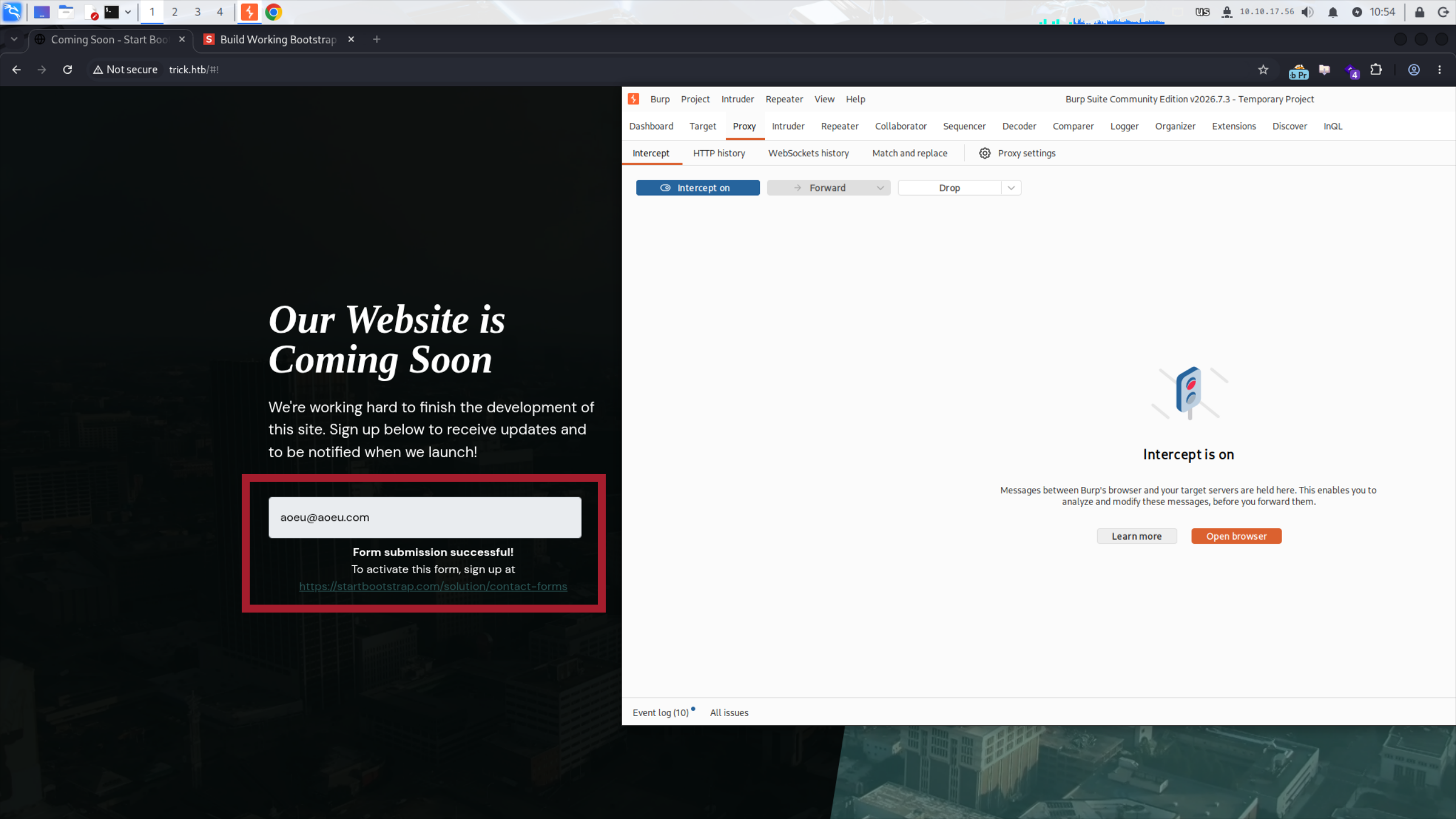Open the proxy switcher extension icon

(1298, 71)
